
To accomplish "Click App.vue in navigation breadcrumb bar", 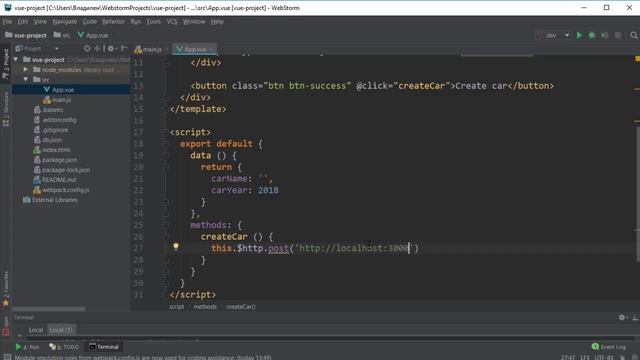I will (x=93, y=36).
